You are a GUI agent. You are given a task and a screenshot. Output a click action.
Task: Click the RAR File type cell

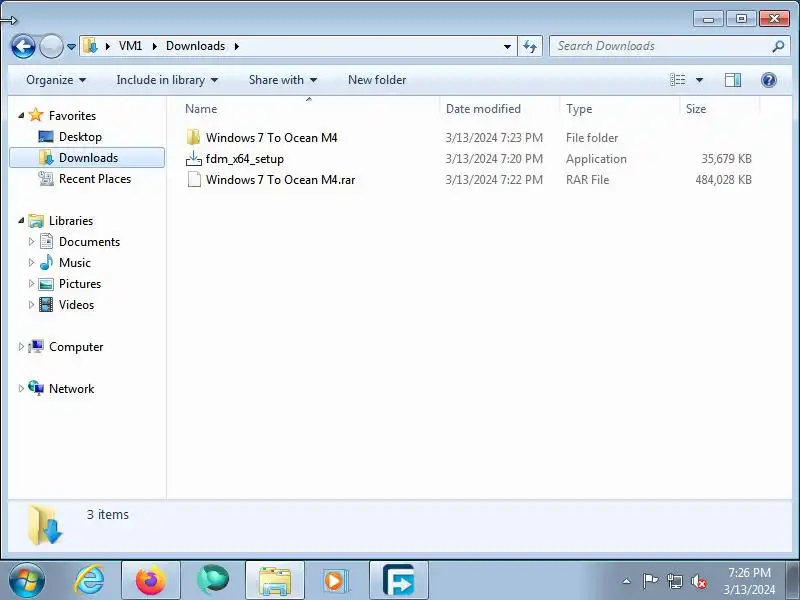(x=587, y=180)
